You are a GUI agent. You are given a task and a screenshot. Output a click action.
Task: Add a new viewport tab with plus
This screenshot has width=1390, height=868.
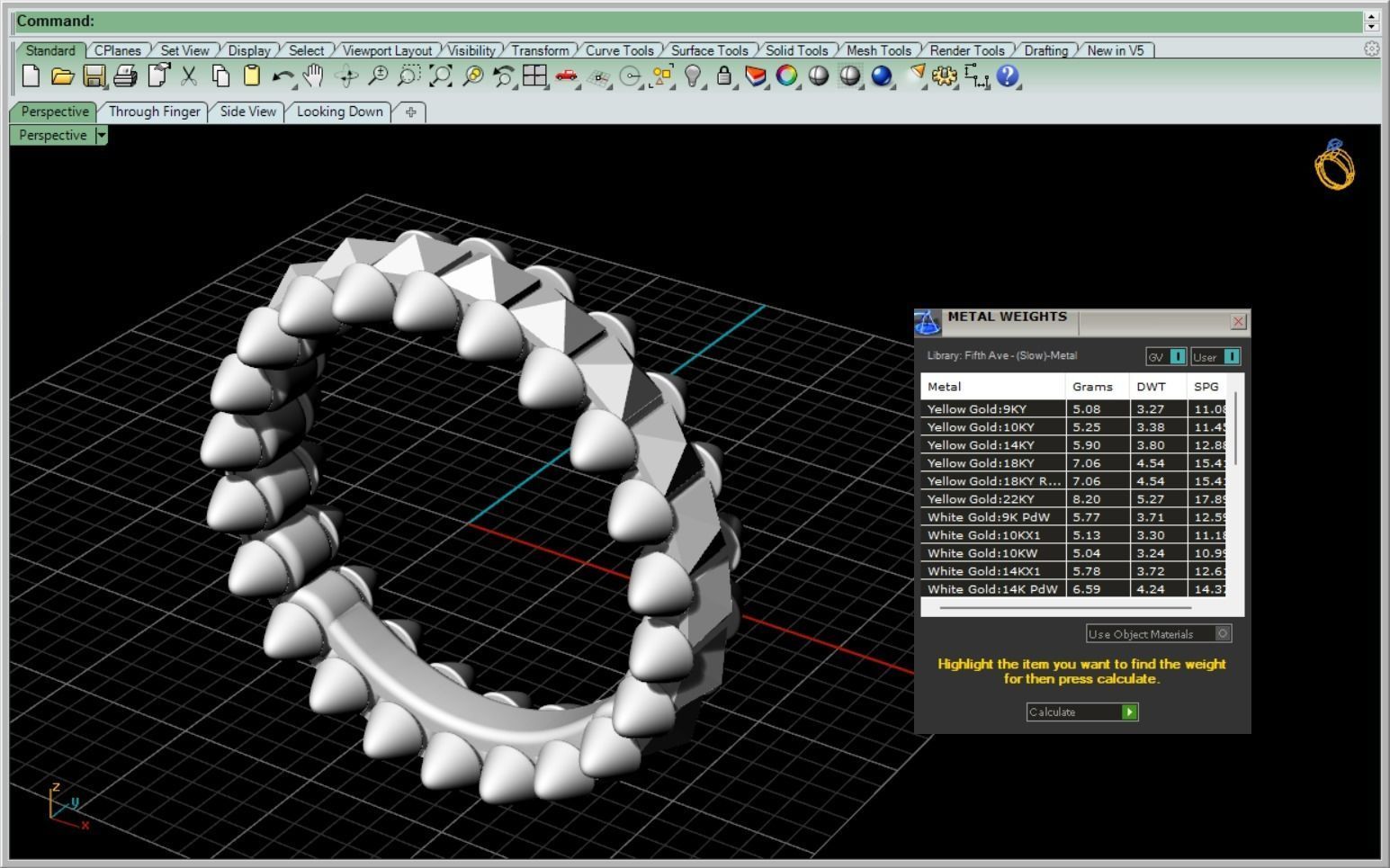[411, 112]
